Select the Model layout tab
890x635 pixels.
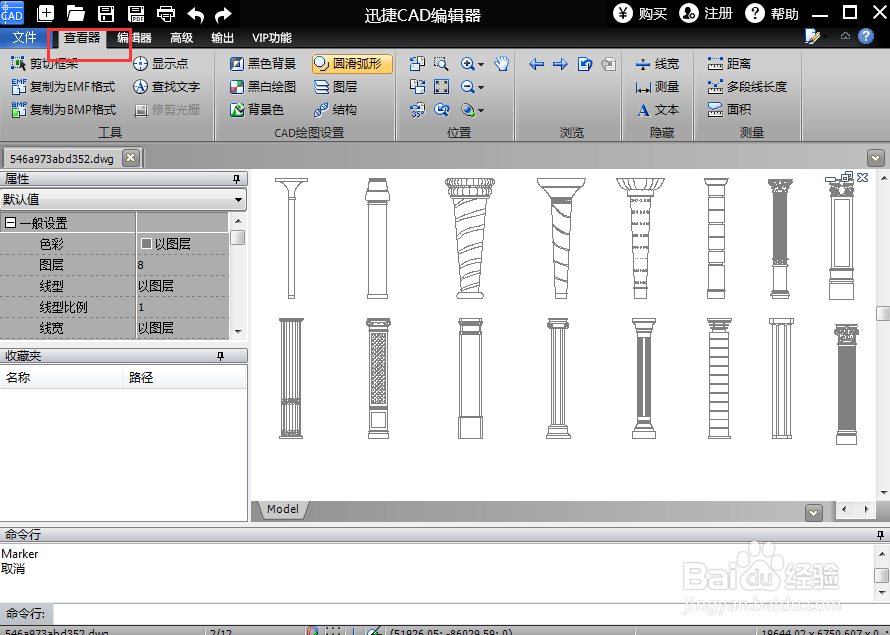pyautogui.click(x=283, y=509)
